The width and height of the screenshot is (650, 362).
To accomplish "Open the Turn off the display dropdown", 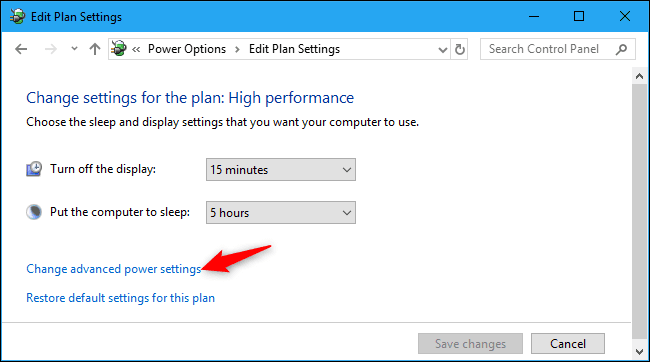I will tap(281, 169).
